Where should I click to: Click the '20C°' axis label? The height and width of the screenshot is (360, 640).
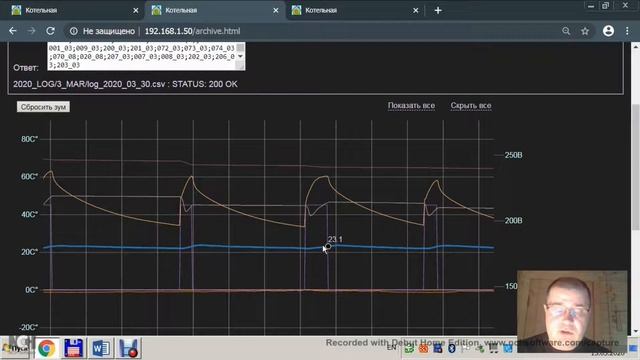[29, 252]
